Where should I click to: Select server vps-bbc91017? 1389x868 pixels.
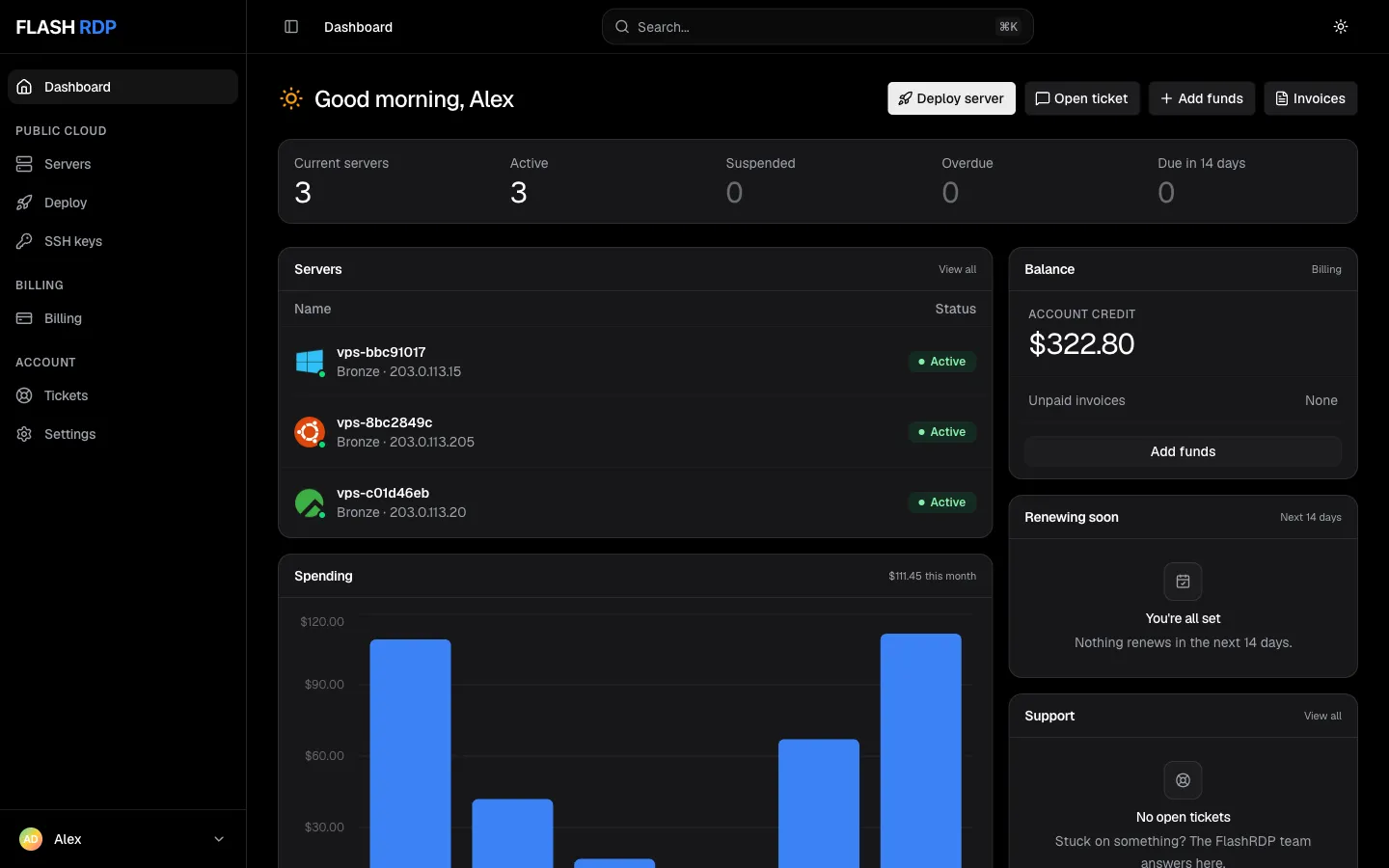(635, 362)
